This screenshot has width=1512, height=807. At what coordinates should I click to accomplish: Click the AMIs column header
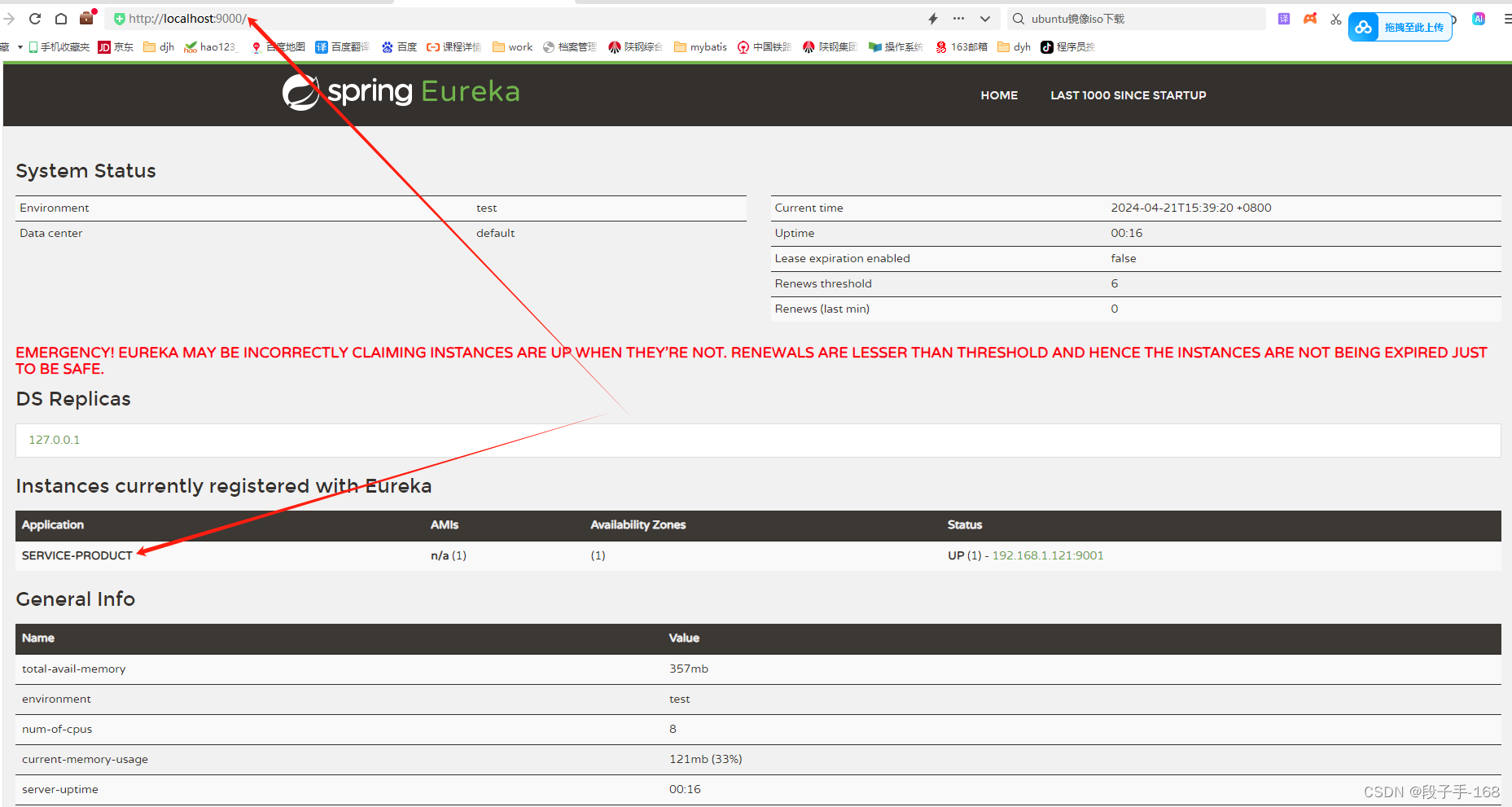[x=445, y=525]
